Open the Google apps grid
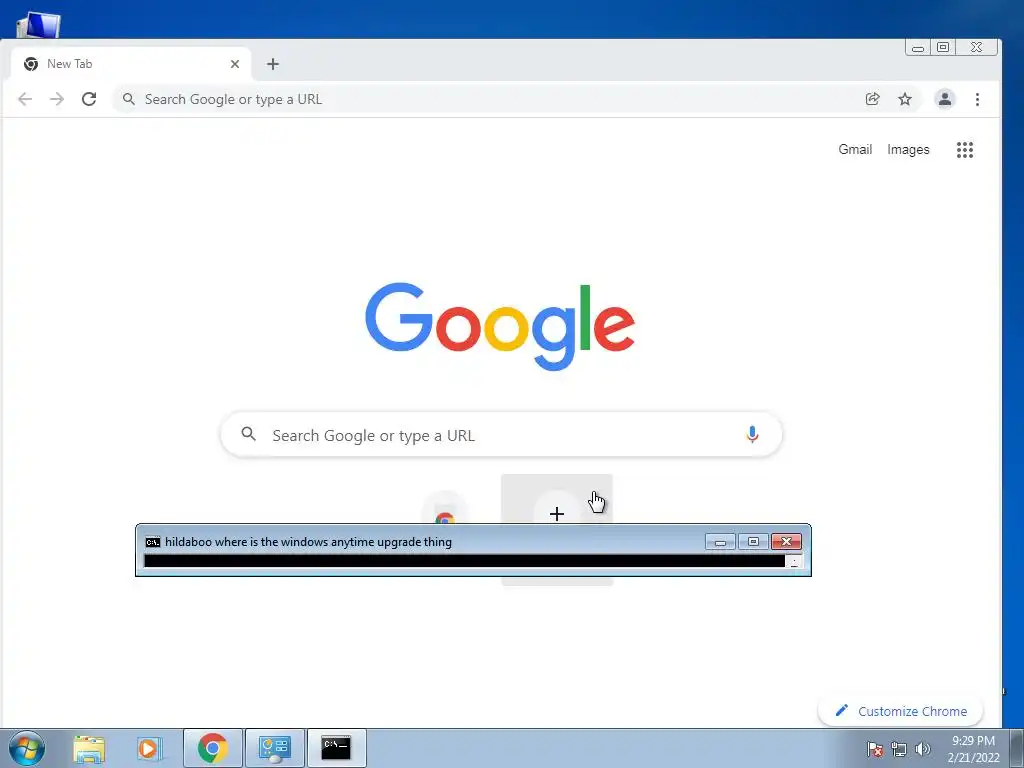 pos(965,150)
